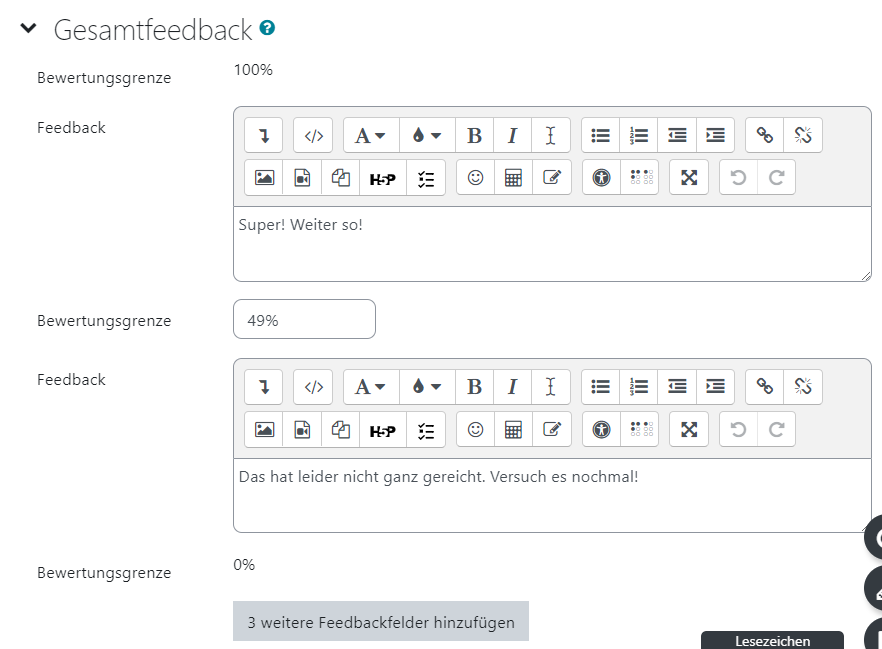Toggle Italic in the second feedback editor

(x=512, y=387)
